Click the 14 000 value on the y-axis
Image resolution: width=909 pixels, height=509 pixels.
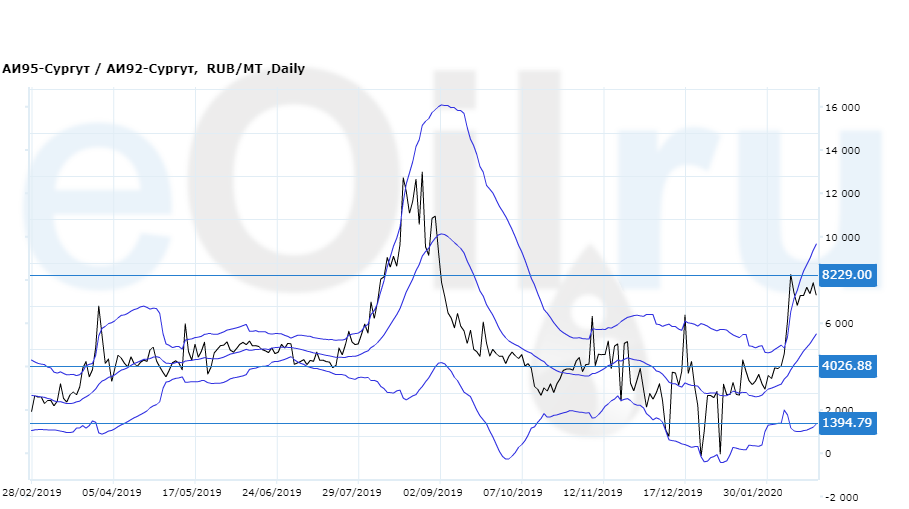click(843, 151)
